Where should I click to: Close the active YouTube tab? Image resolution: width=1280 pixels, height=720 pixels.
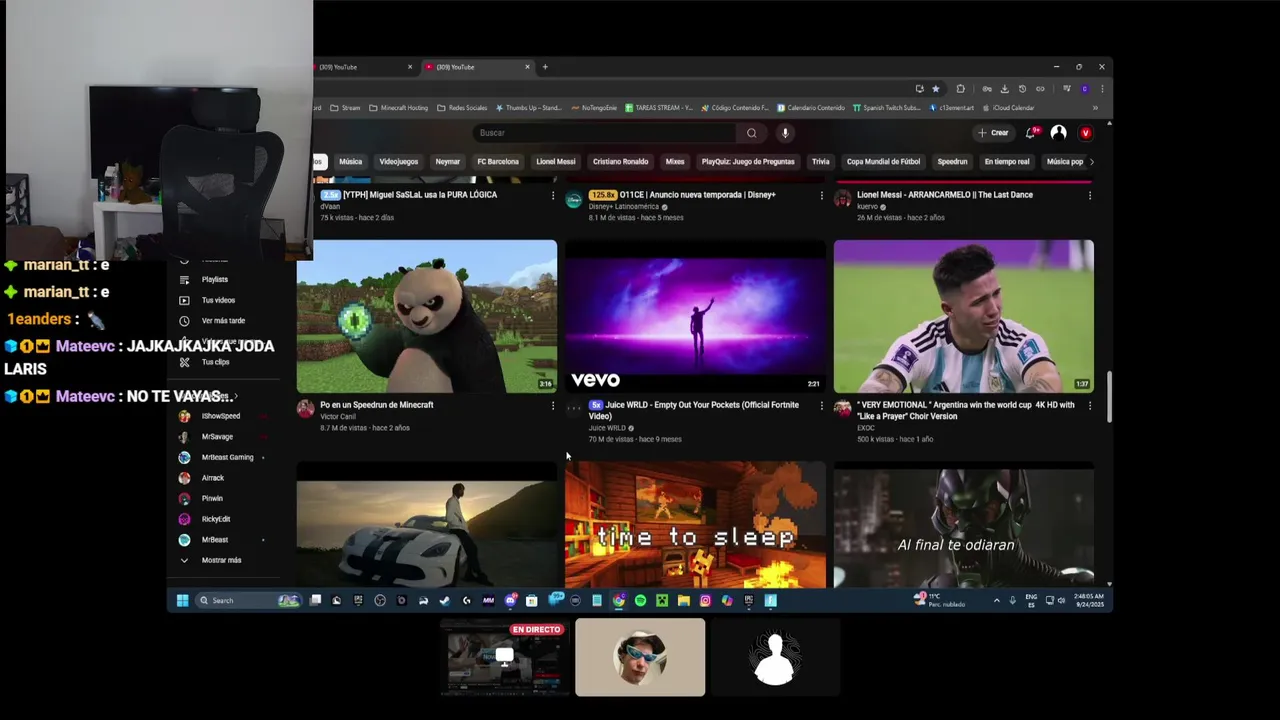527,67
